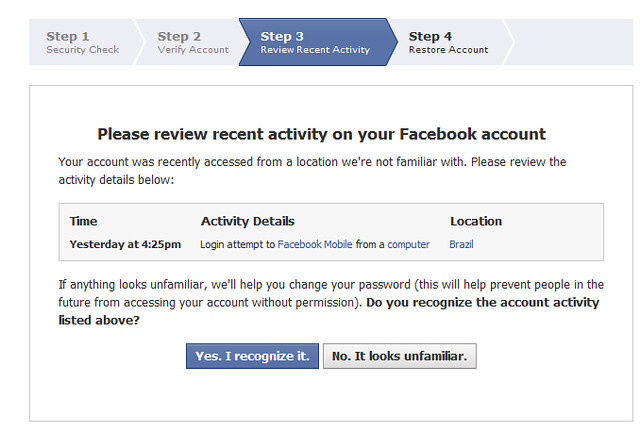The height and width of the screenshot is (432, 640).
Task: Click the 'Your account was recently accessed' paragraph
Action: (x=312, y=170)
